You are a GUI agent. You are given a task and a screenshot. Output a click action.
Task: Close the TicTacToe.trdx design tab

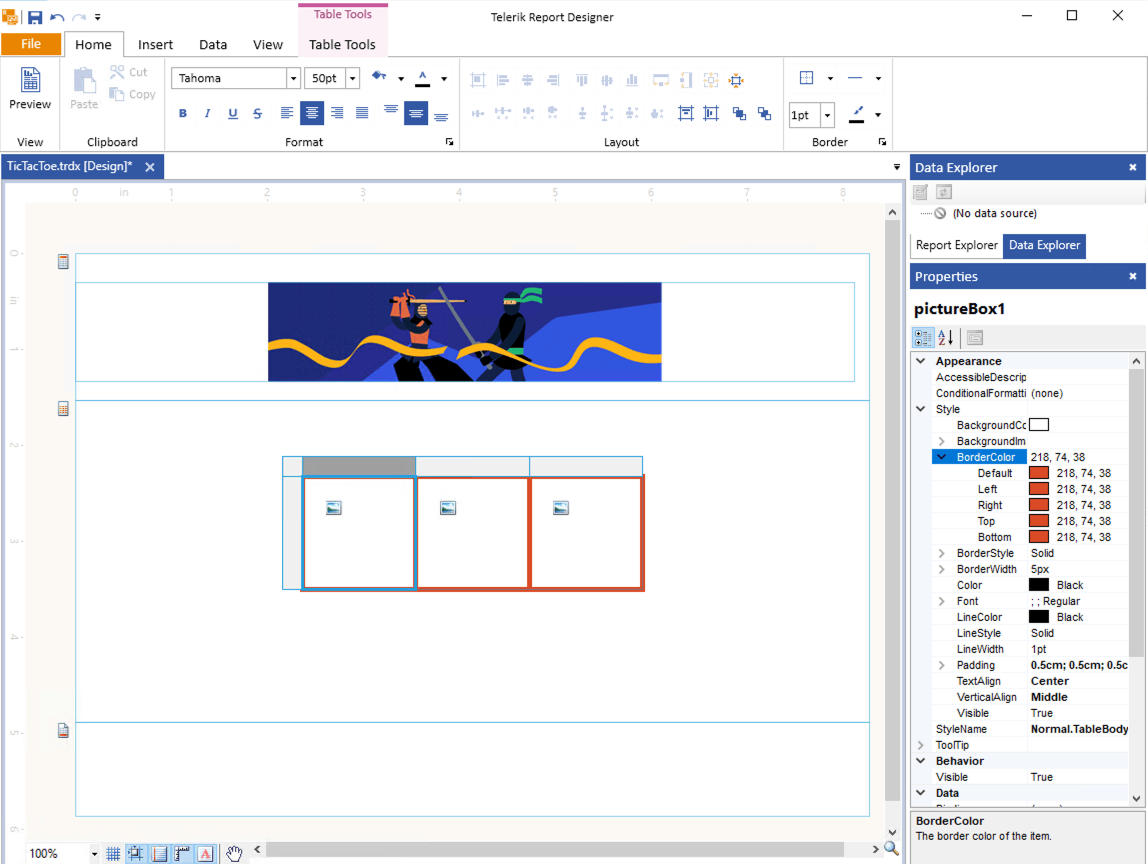(150, 167)
